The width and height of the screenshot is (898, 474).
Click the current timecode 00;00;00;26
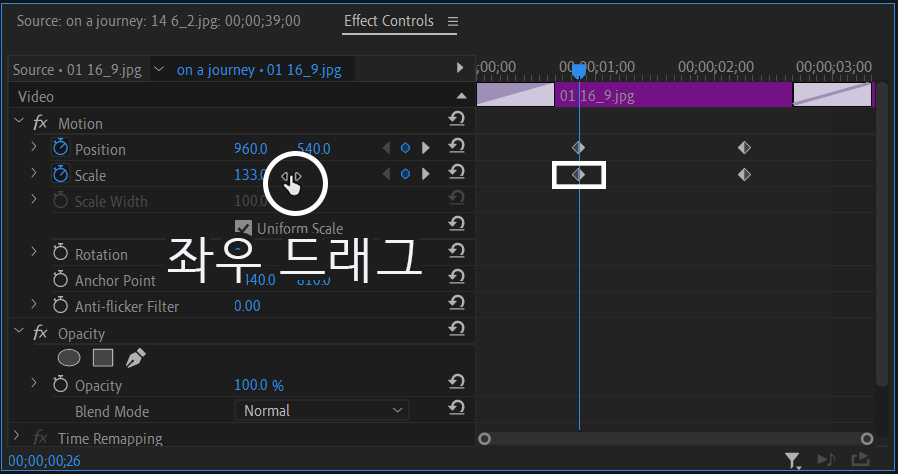[44, 461]
